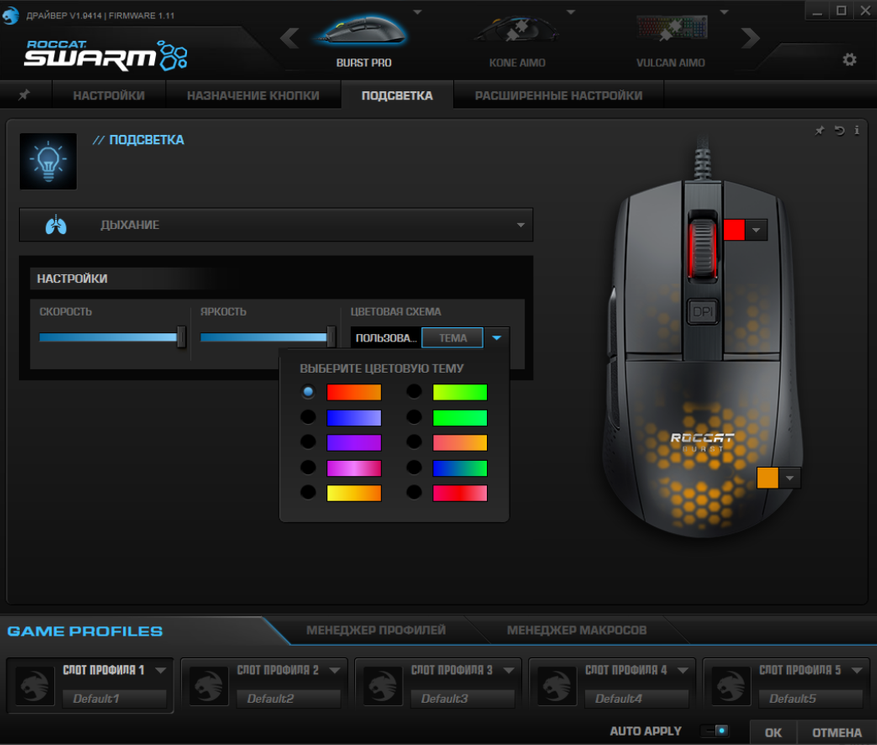
Task: Click Roccat icon of profile slot 1
Action: 34,685
